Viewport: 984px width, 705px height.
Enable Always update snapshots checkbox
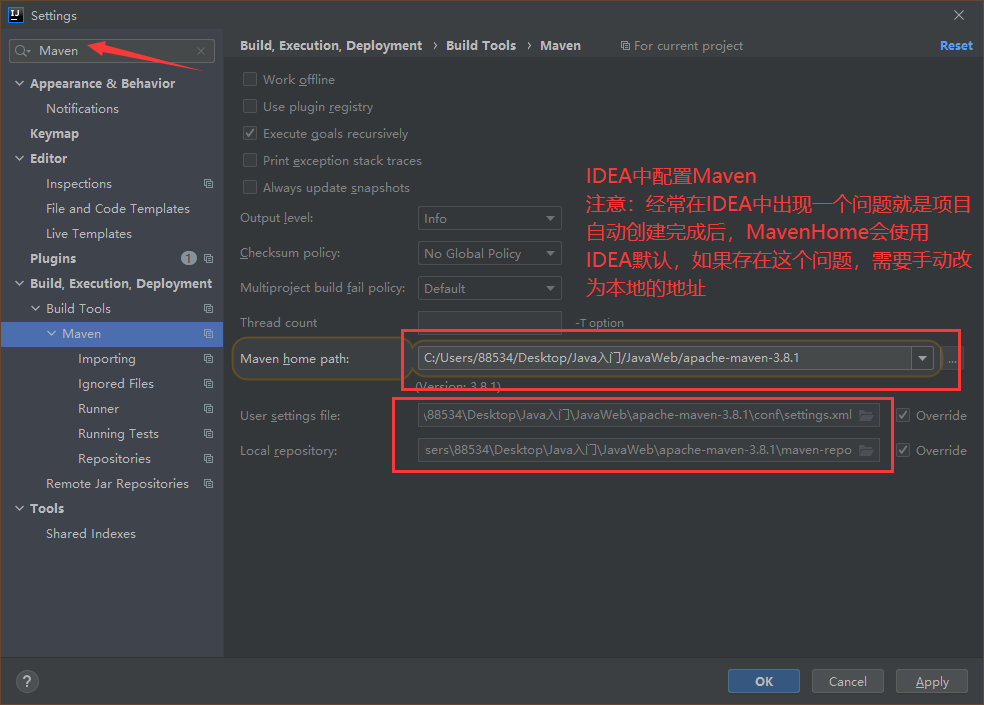click(x=250, y=187)
